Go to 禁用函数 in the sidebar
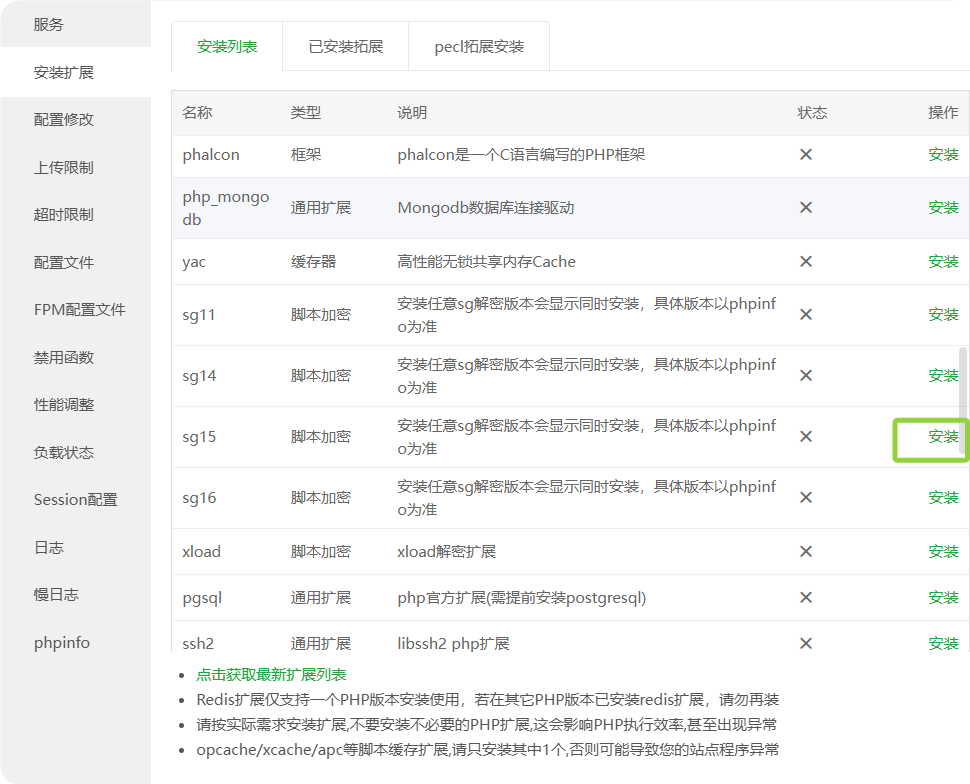The width and height of the screenshot is (970, 784). (64, 357)
